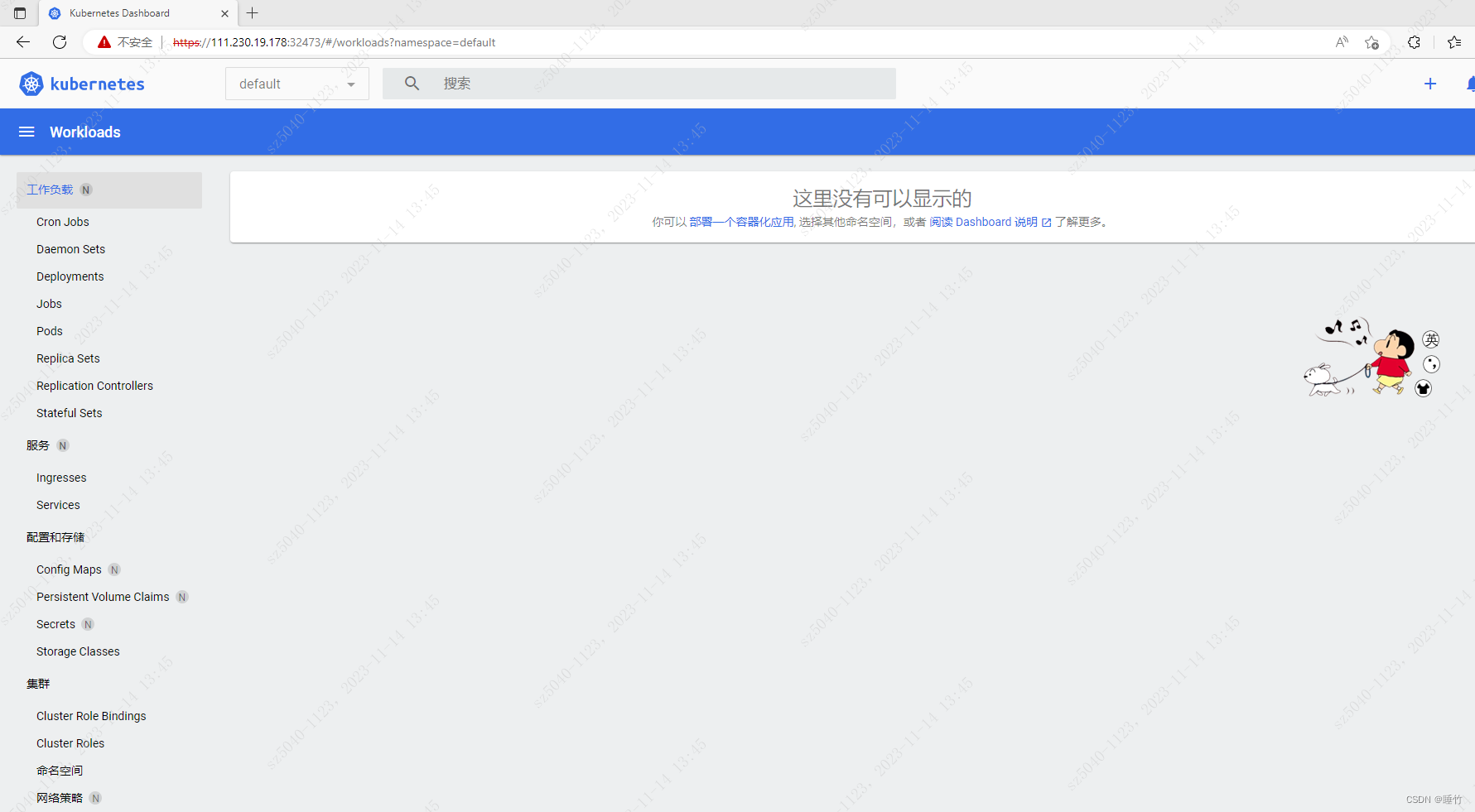The width and height of the screenshot is (1475, 812).
Task: Click the N badge beside Config Maps
Action: coord(114,570)
